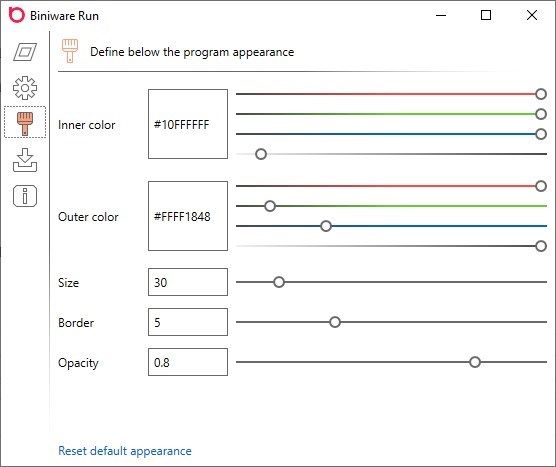This screenshot has width=556, height=467.
Task: Click the Border value field
Action: [188, 322]
